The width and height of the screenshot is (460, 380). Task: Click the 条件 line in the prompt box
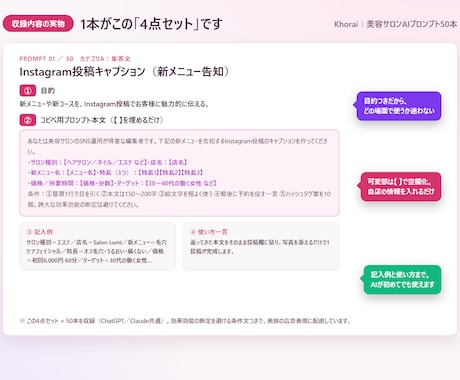pos(179,199)
